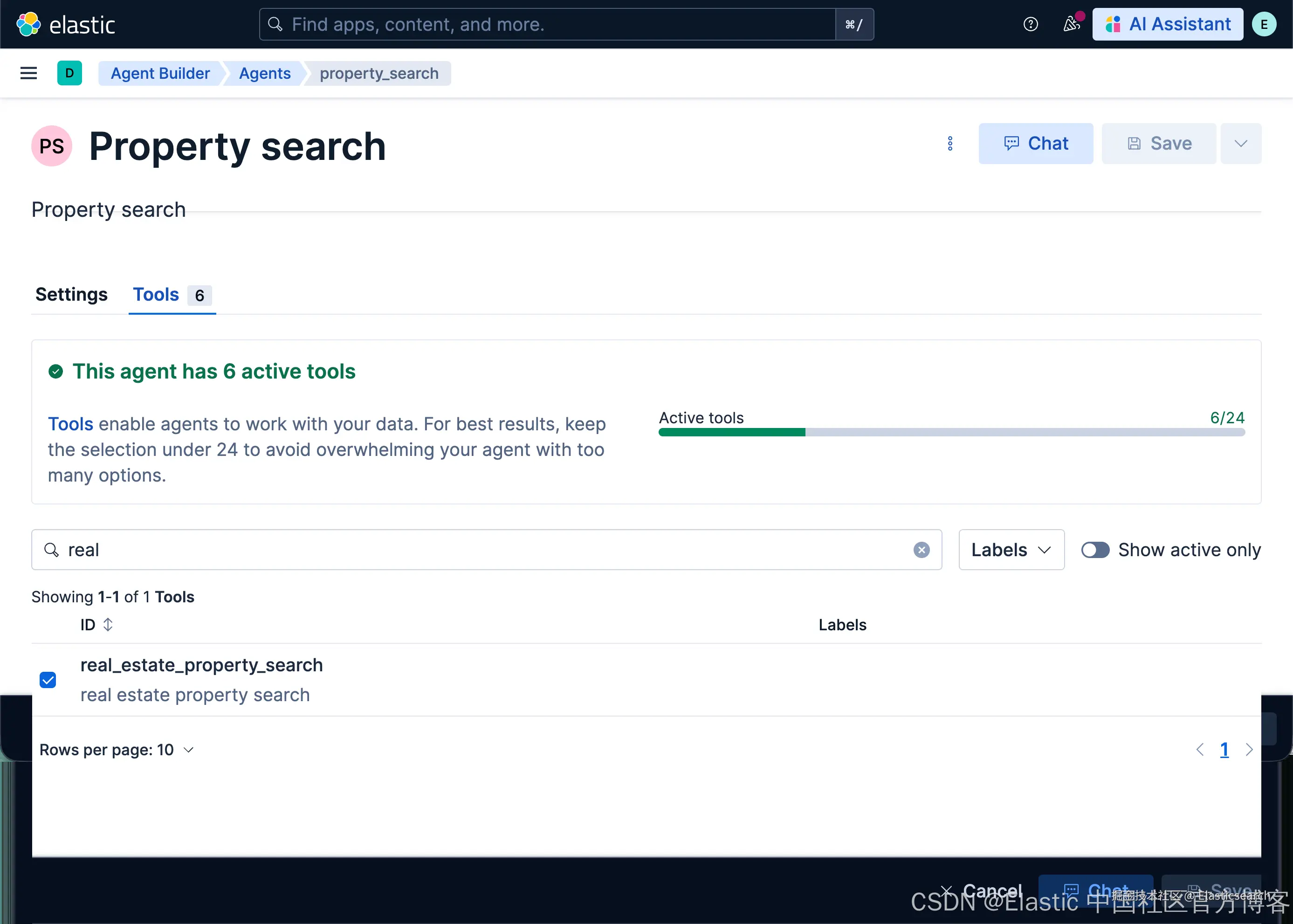1293x924 pixels.
Task: Open the hamburger navigation menu
Action: click(x=28, y=73)
